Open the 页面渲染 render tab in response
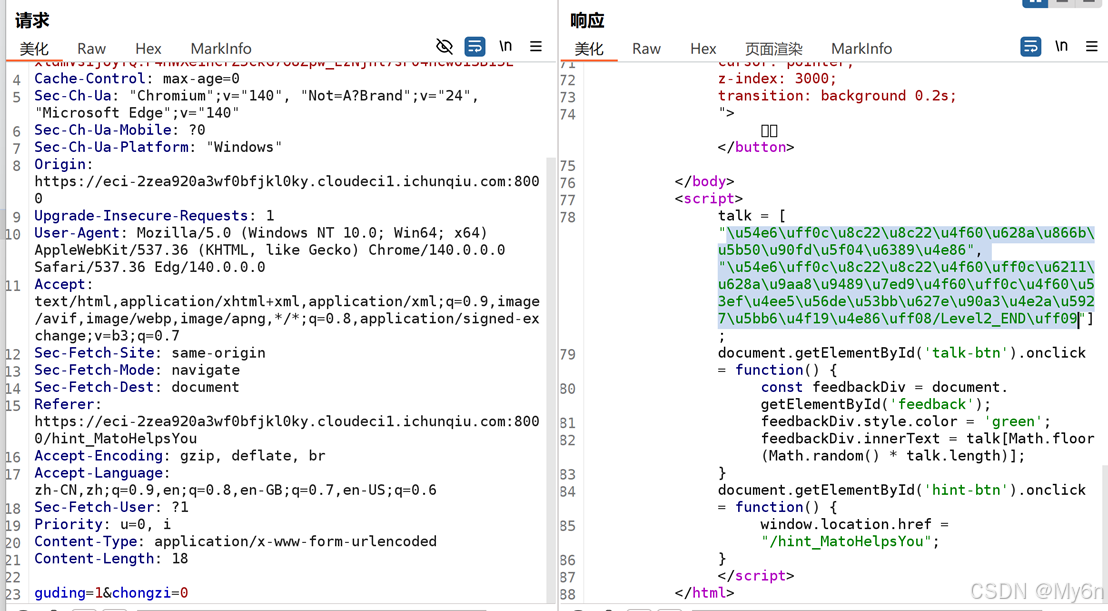Screen dimensions: 1108x611 [x=774, y=48]
